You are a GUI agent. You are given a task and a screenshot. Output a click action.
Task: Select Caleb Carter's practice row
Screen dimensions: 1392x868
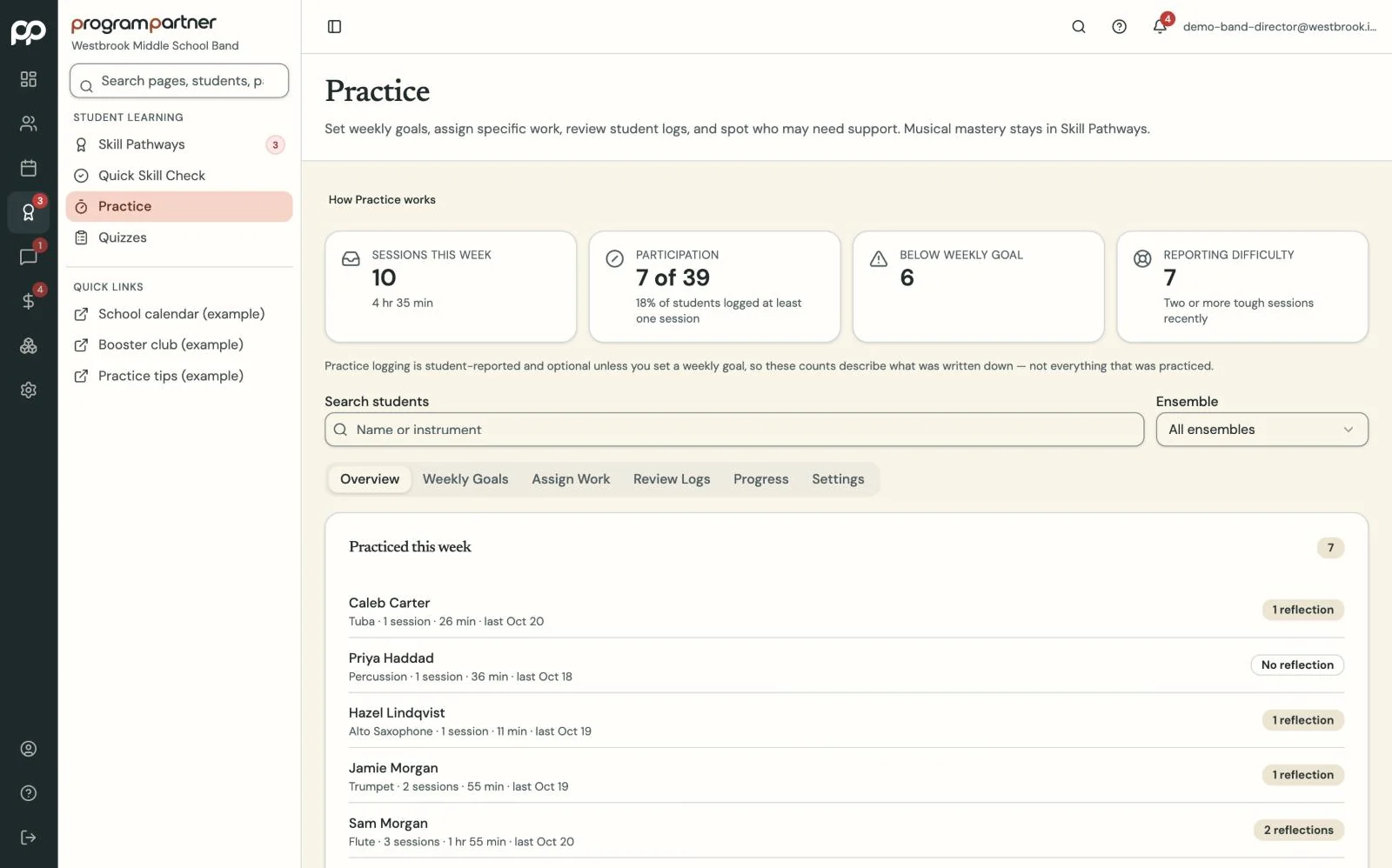click(847, 611)
